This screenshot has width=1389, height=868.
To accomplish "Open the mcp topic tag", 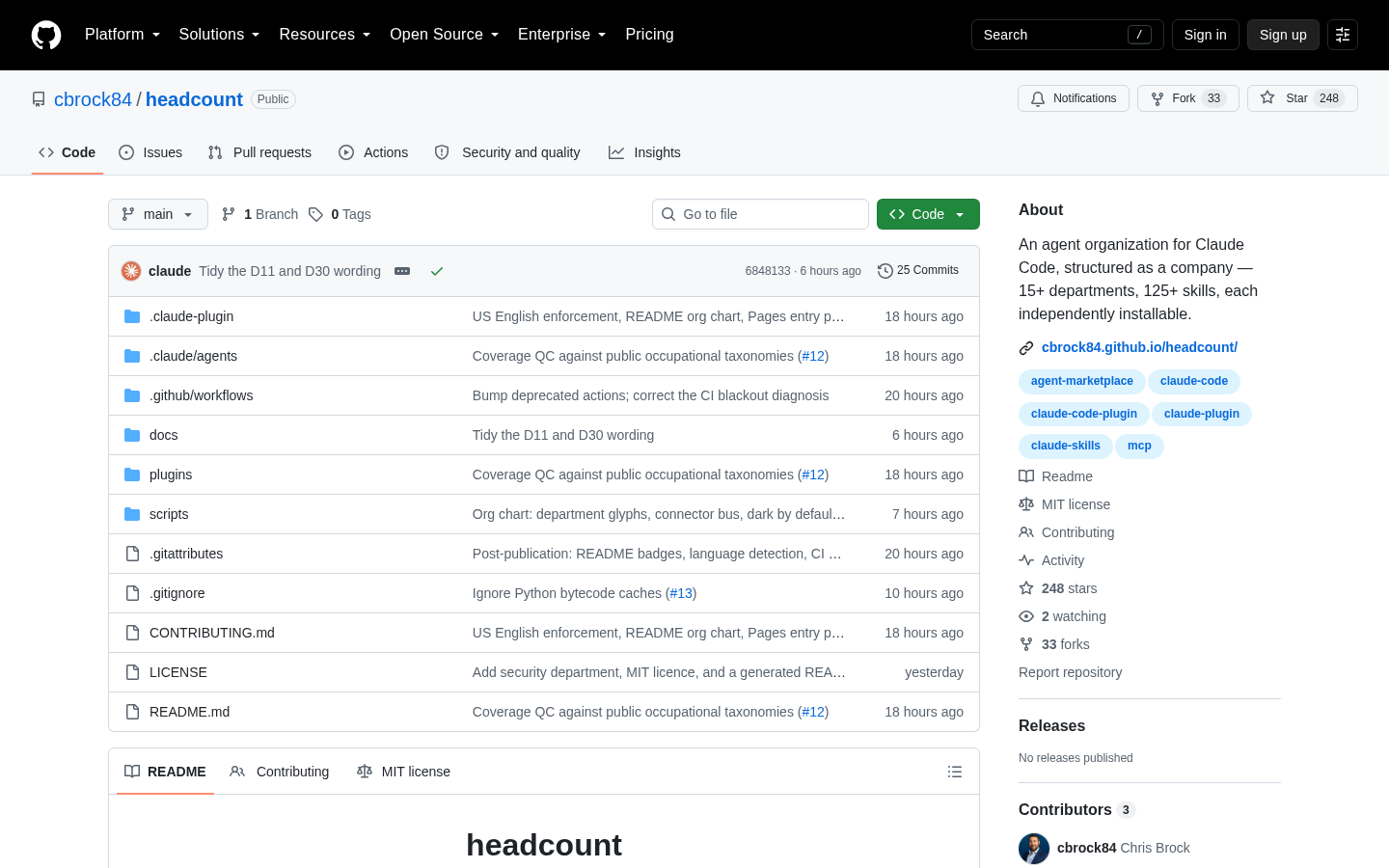I will [x=1139, y=446].
